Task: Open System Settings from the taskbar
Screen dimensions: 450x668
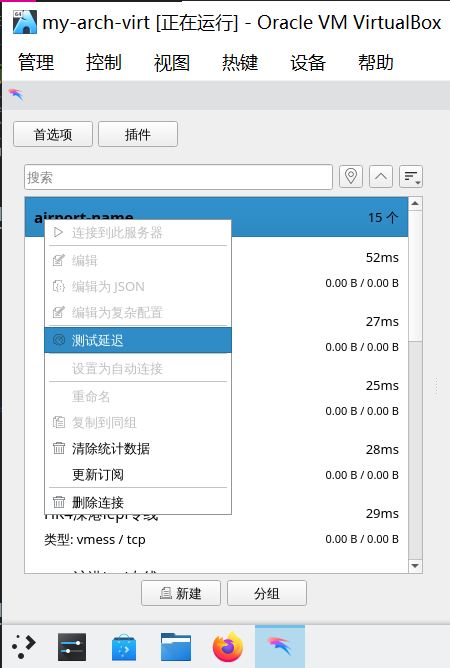Action: pos(72,647)
